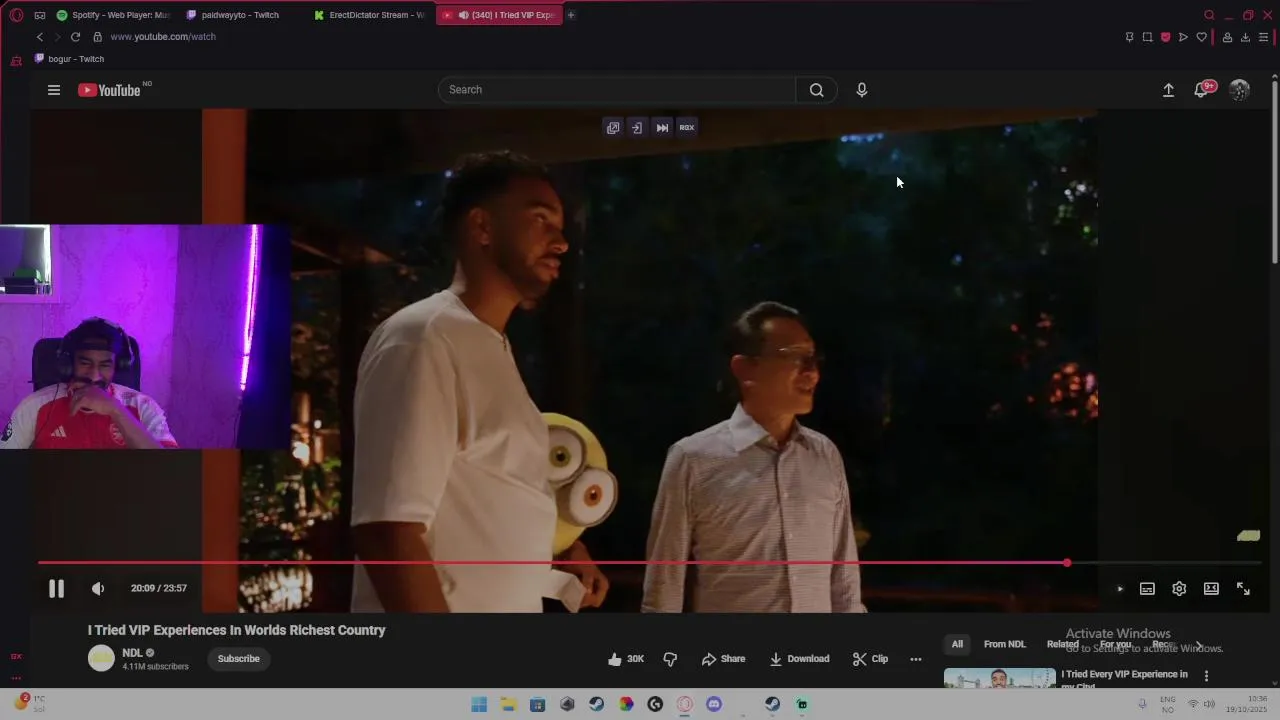1280x720 pixels.
Task: Open the YouTube account avatar menu
Action: click(1240, 90)
